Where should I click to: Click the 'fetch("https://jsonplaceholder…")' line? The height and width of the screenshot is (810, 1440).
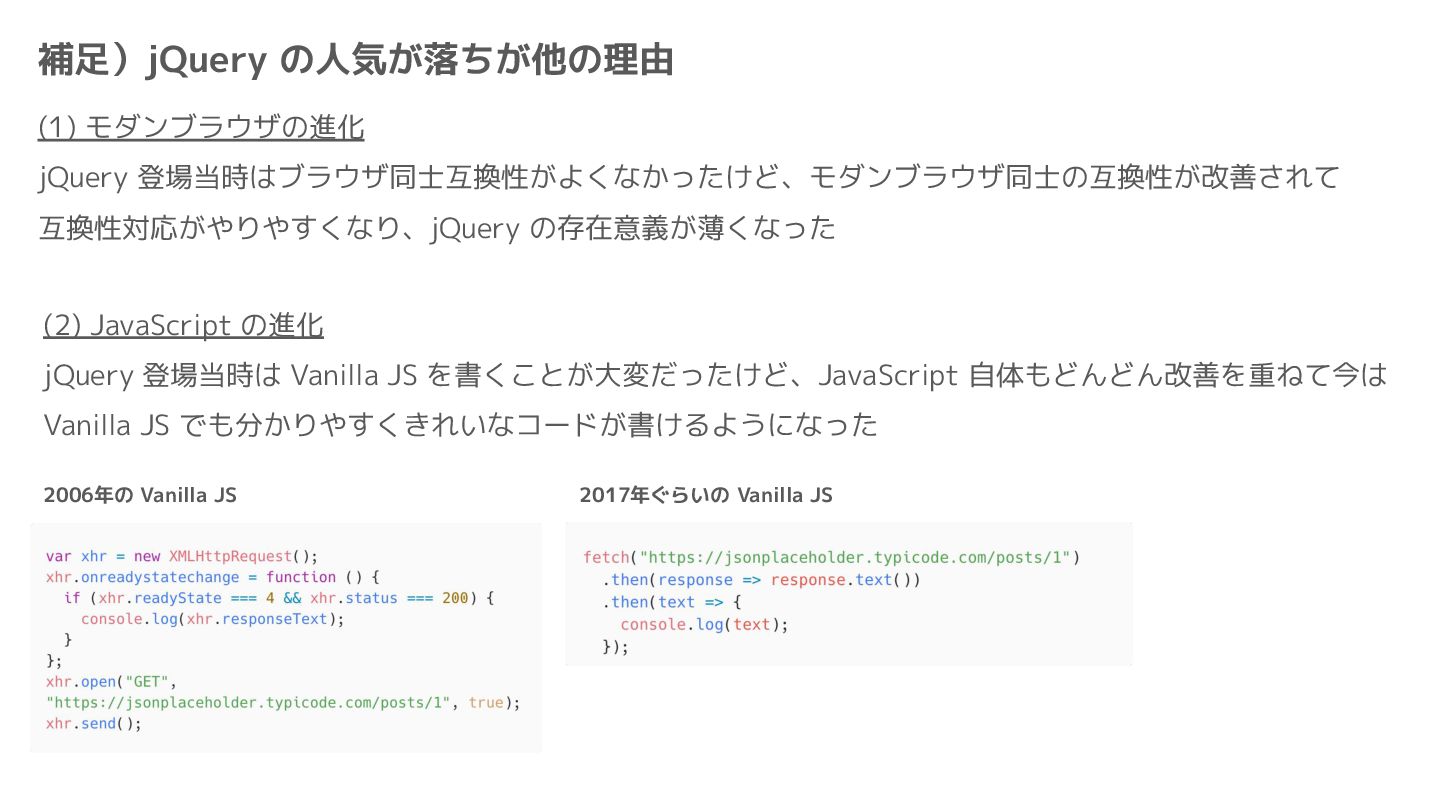point(832,557)
